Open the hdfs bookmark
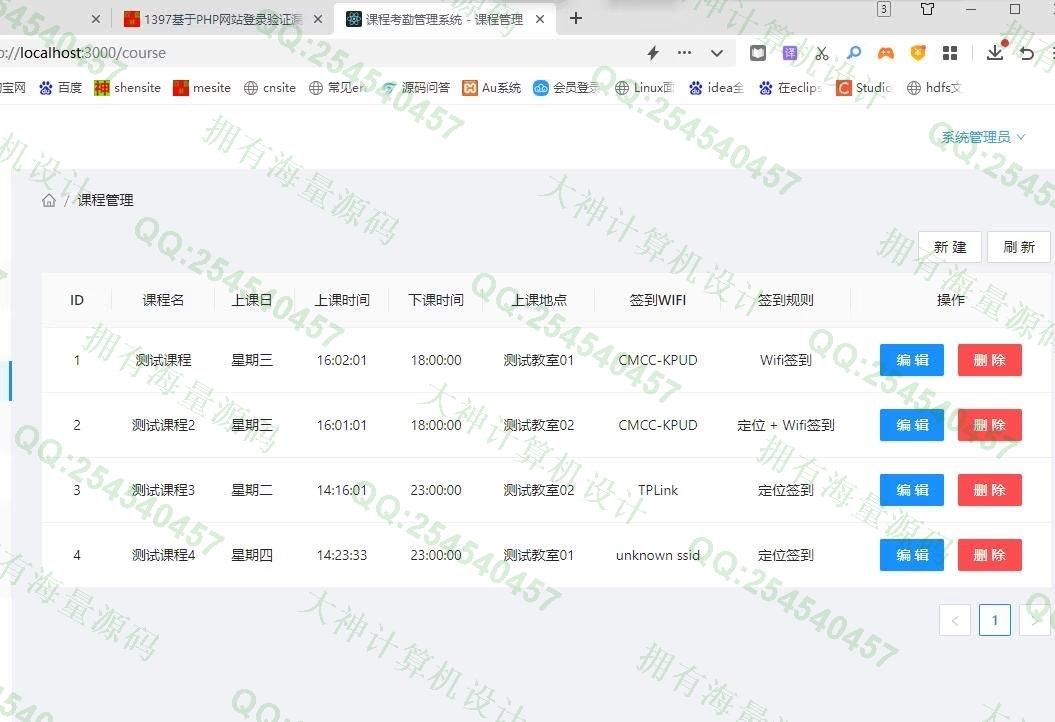The height and width of the screenshot is (722, 1055). [x=935, y=87]
